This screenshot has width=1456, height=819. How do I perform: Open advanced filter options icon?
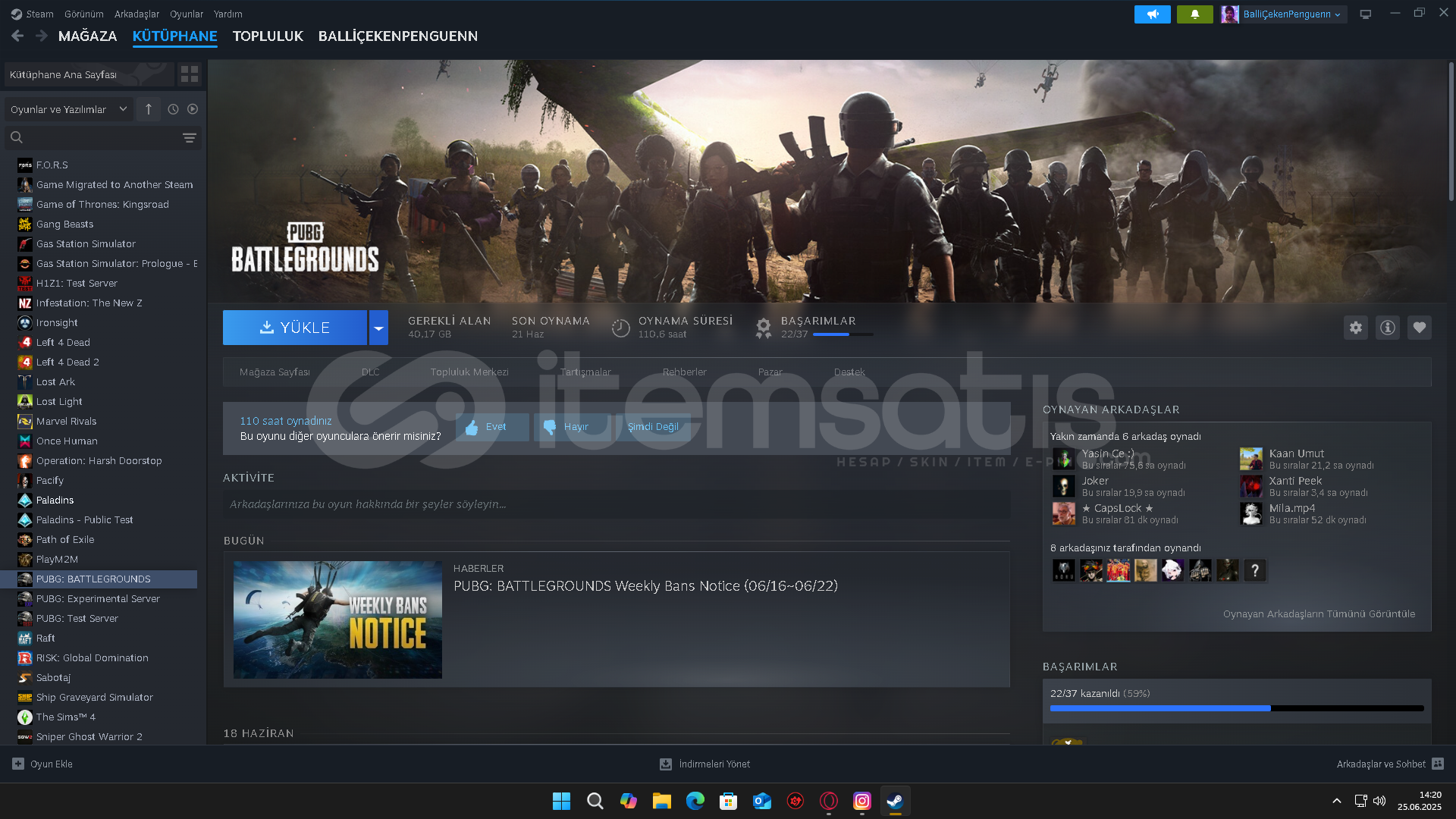coord(190,138)
